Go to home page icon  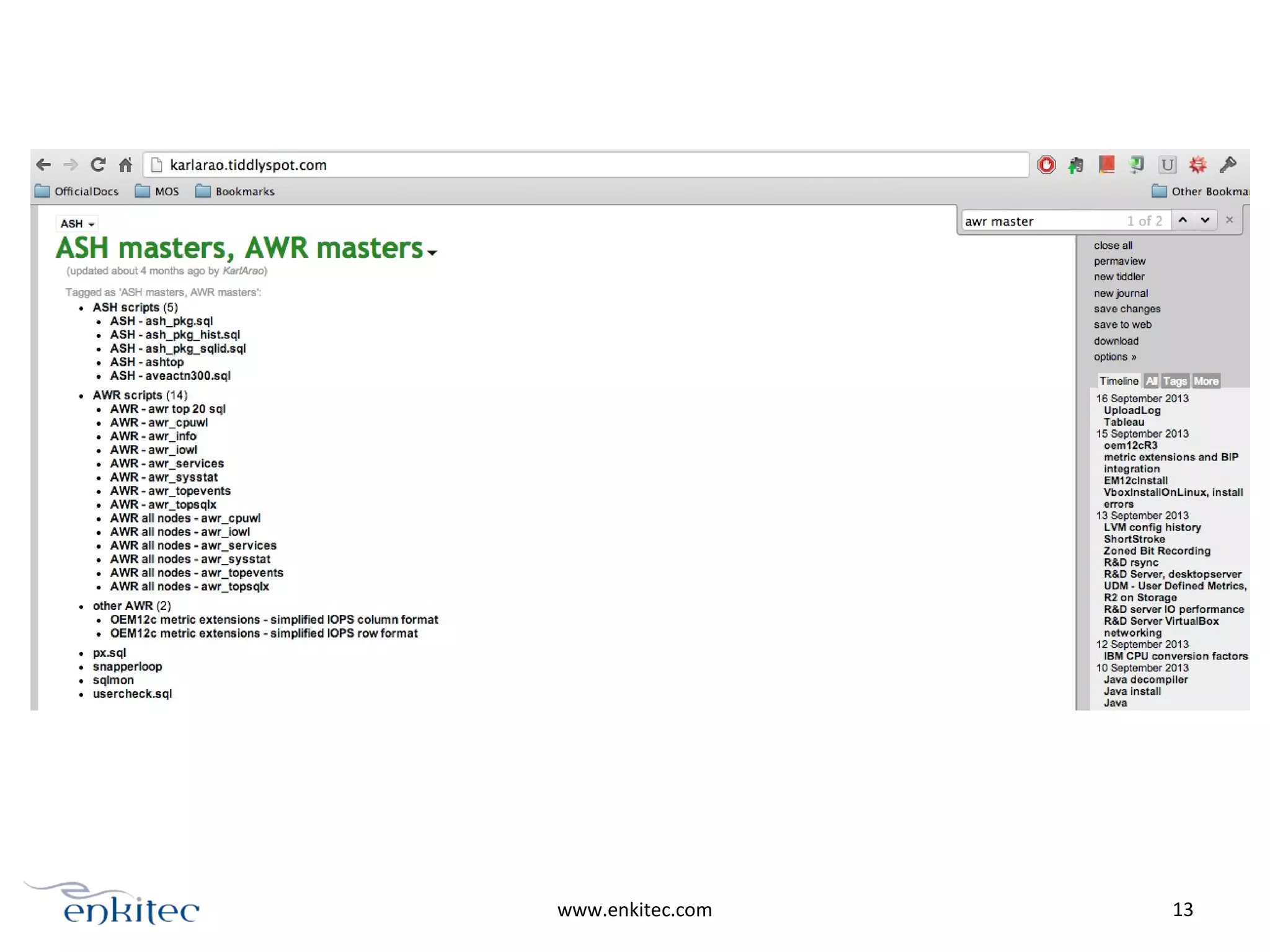125,165
